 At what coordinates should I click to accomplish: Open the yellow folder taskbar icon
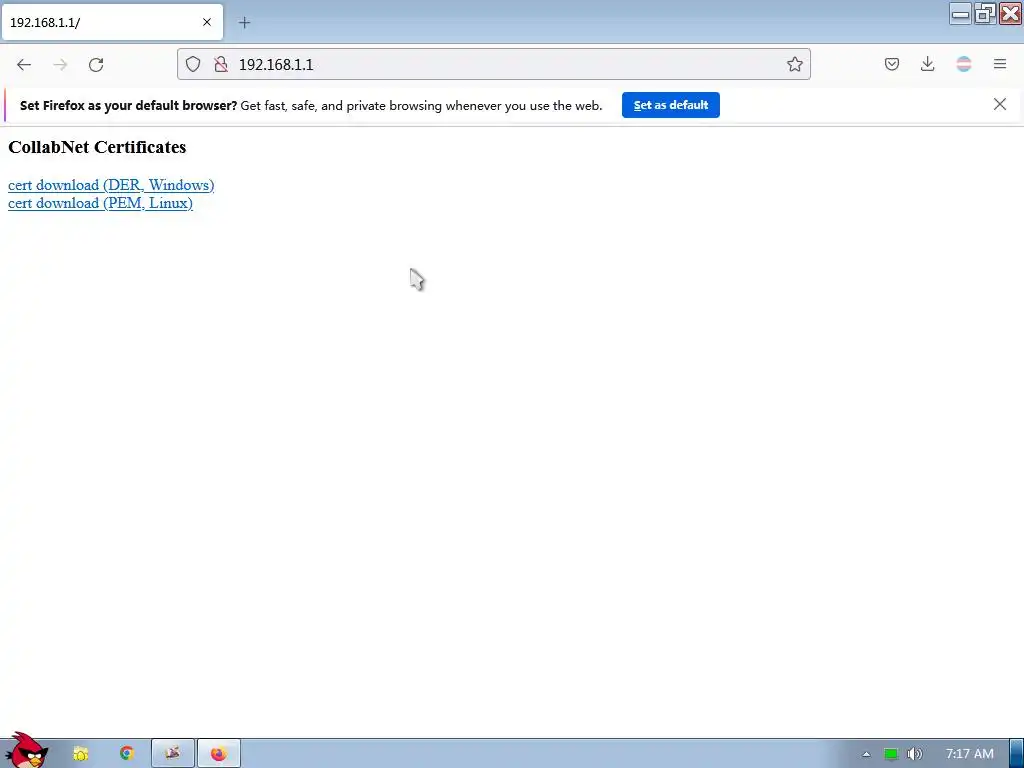point(80,754)
